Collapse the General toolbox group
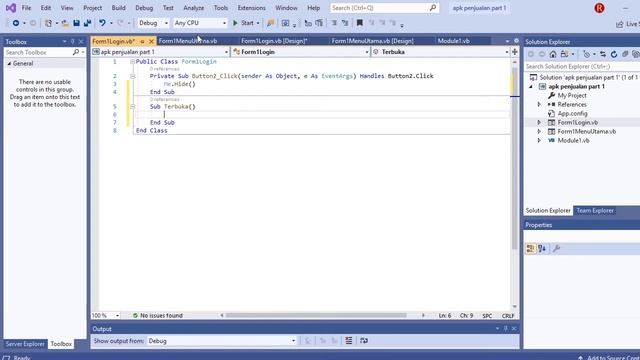The height and width of the screenshot is (360, 640). pos(9,64)
